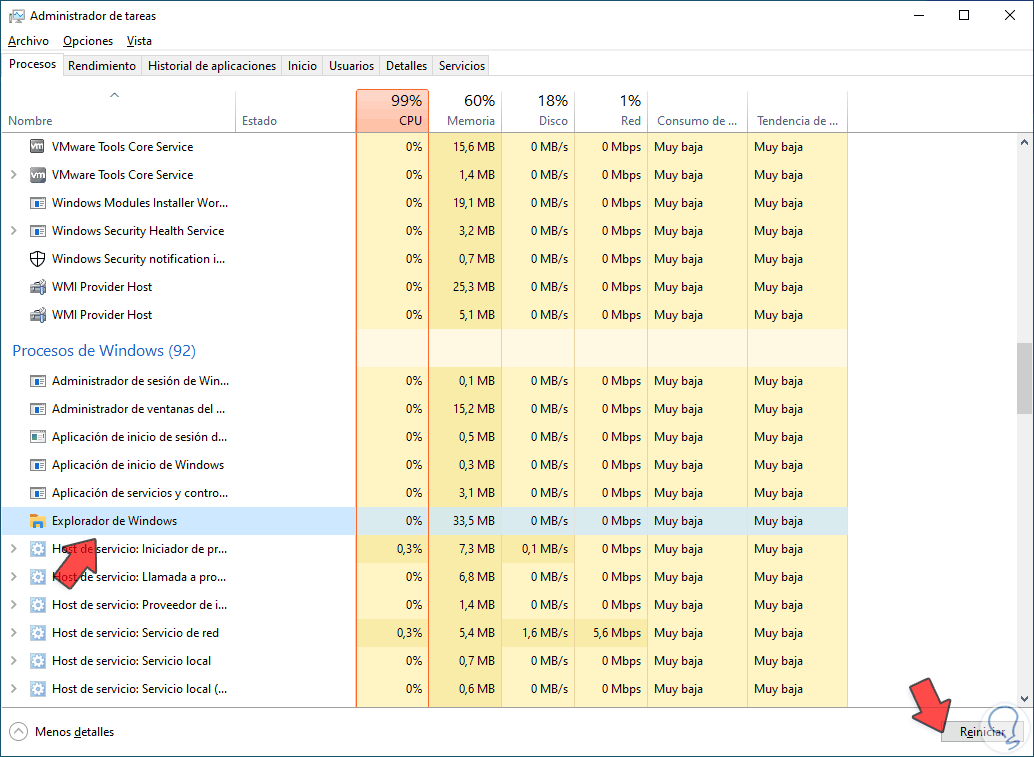Switch to the Servicios tab
The height and width of the screenshot is (757, 1034).
tap(461, 66)
